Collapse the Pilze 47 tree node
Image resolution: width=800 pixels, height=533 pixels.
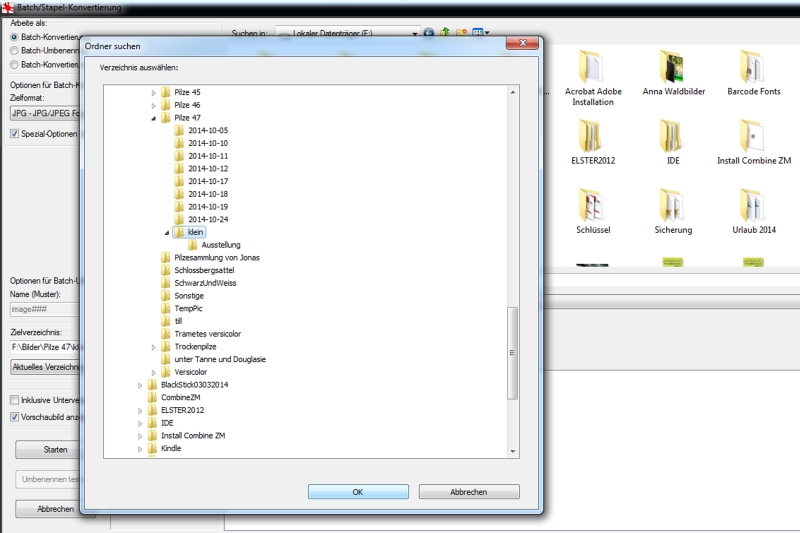pos(153,118)
